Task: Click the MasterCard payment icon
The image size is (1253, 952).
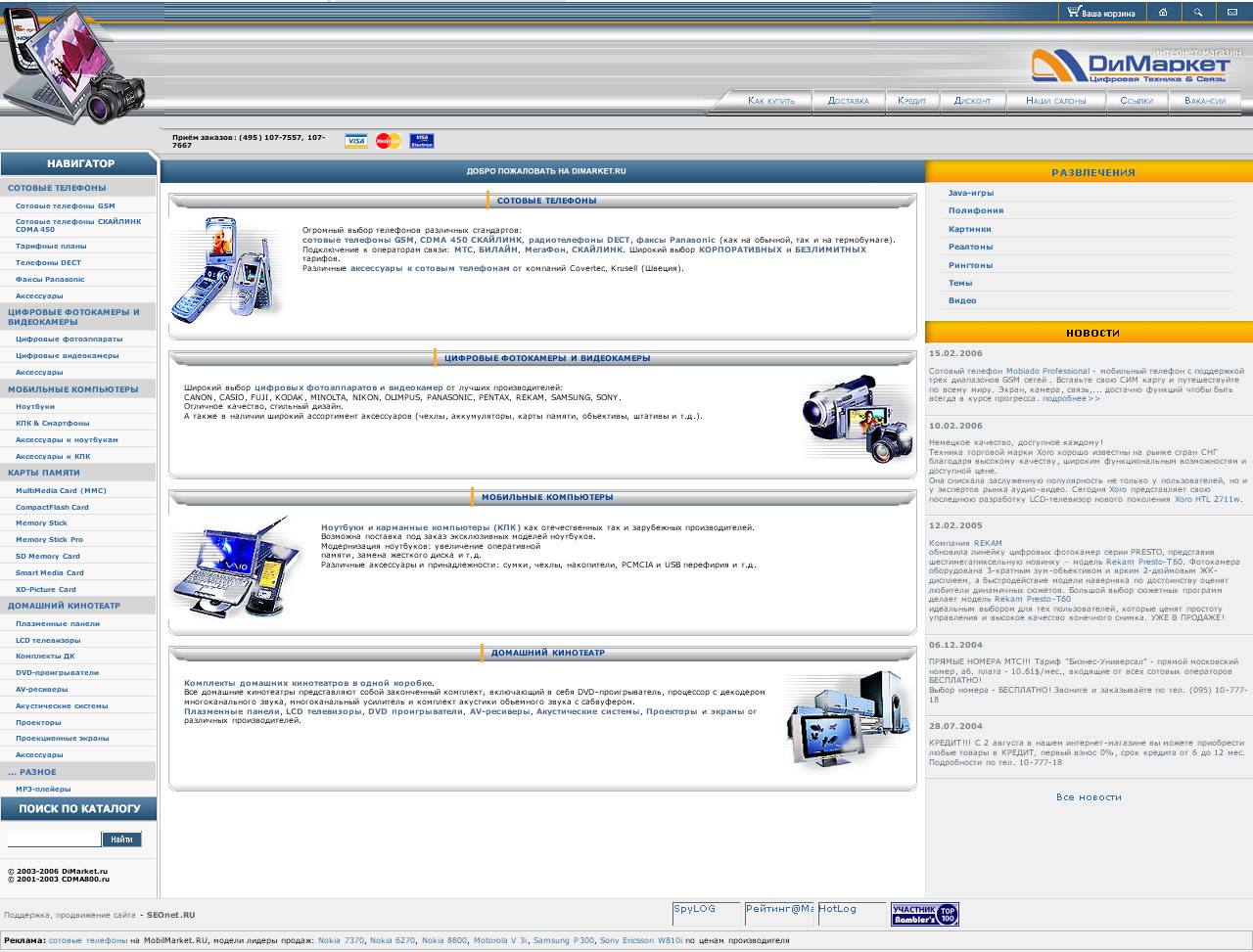Action: pyautogui.click(x=389, y=141)
